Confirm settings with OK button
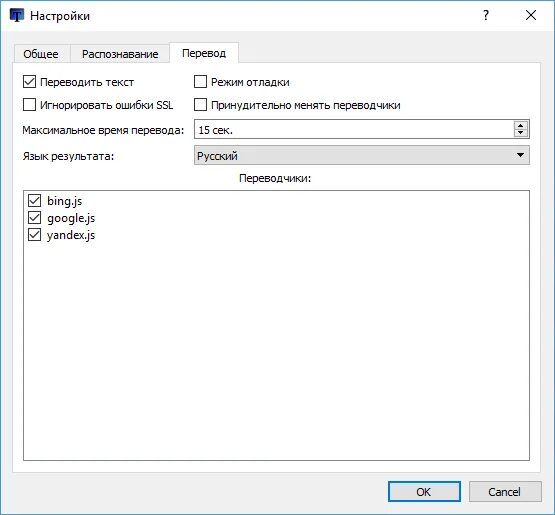This screenshot has width=555, height=515. (x=424, y=492)
